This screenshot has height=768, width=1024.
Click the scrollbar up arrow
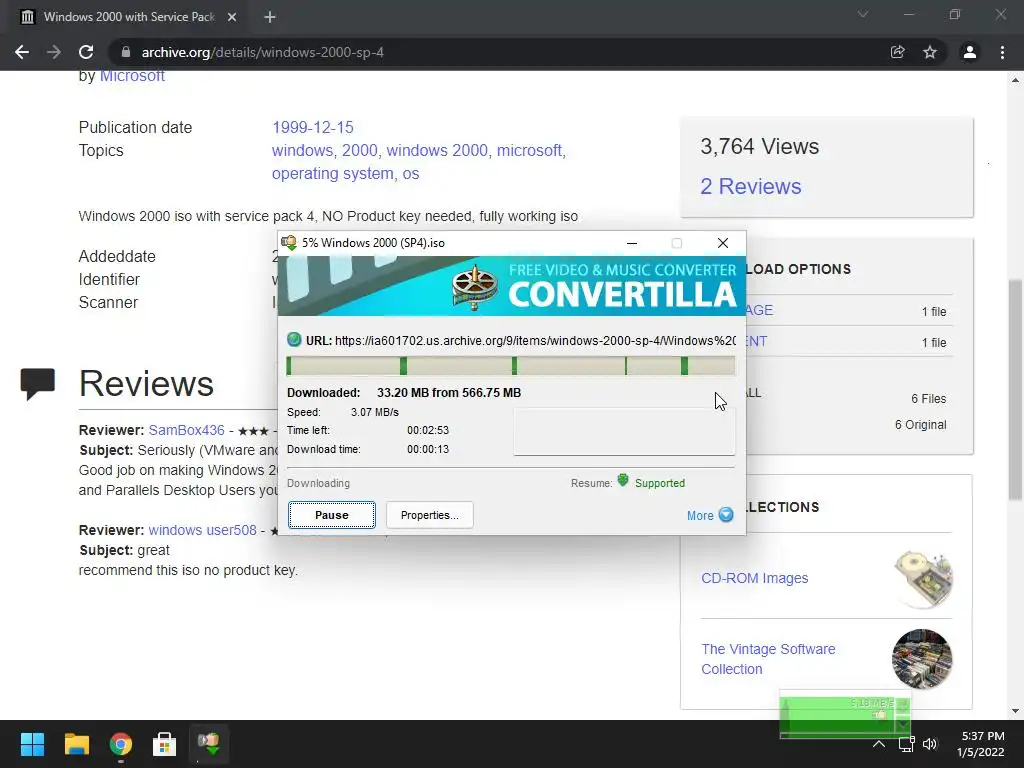point(1015,80)
